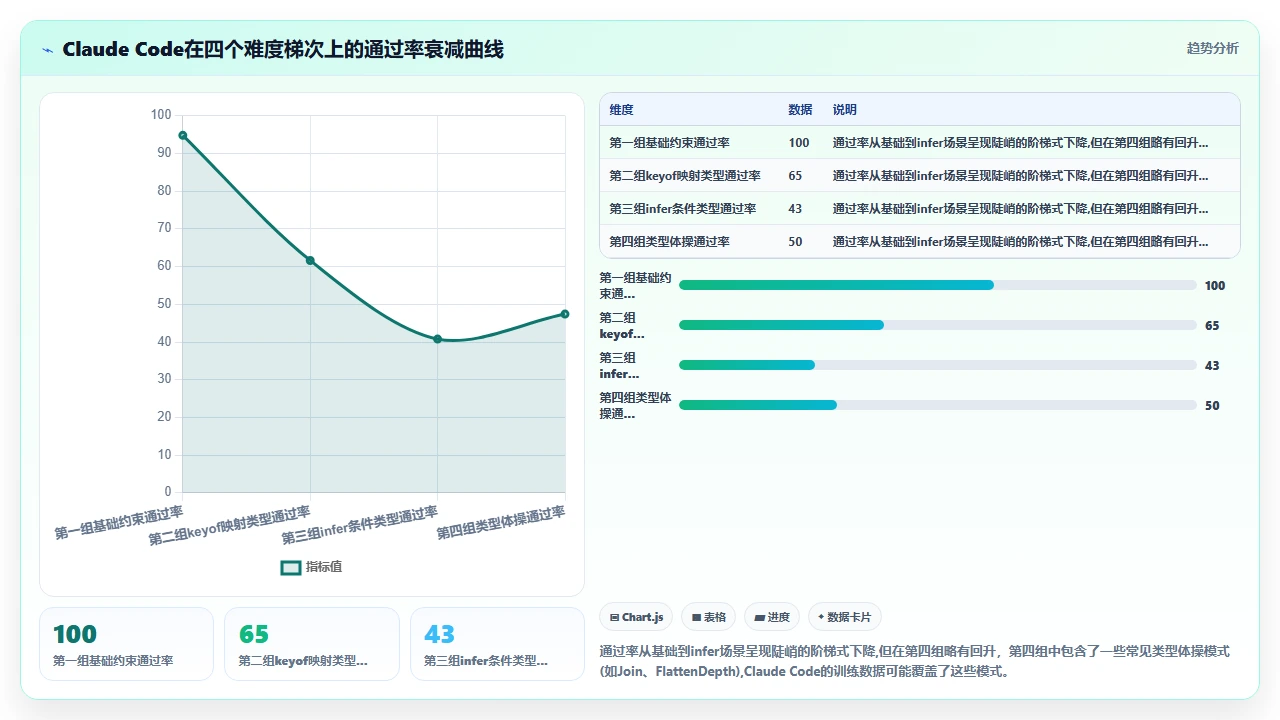
Task: Click the x-axis label 第一组基础约束通过率
Action: (119, 523)
